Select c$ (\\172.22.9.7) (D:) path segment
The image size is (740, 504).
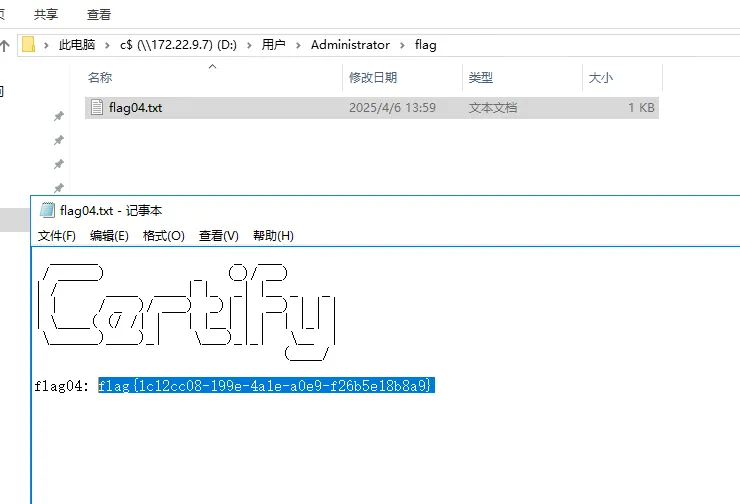(x=178, y=45)
